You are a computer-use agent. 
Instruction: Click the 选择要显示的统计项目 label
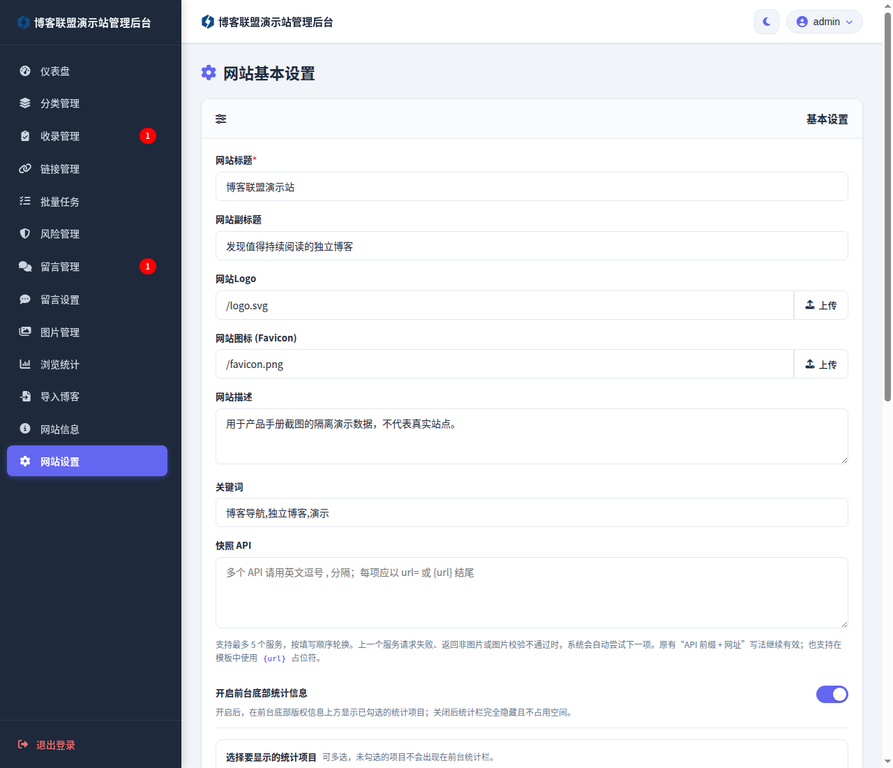coord(271,757)
